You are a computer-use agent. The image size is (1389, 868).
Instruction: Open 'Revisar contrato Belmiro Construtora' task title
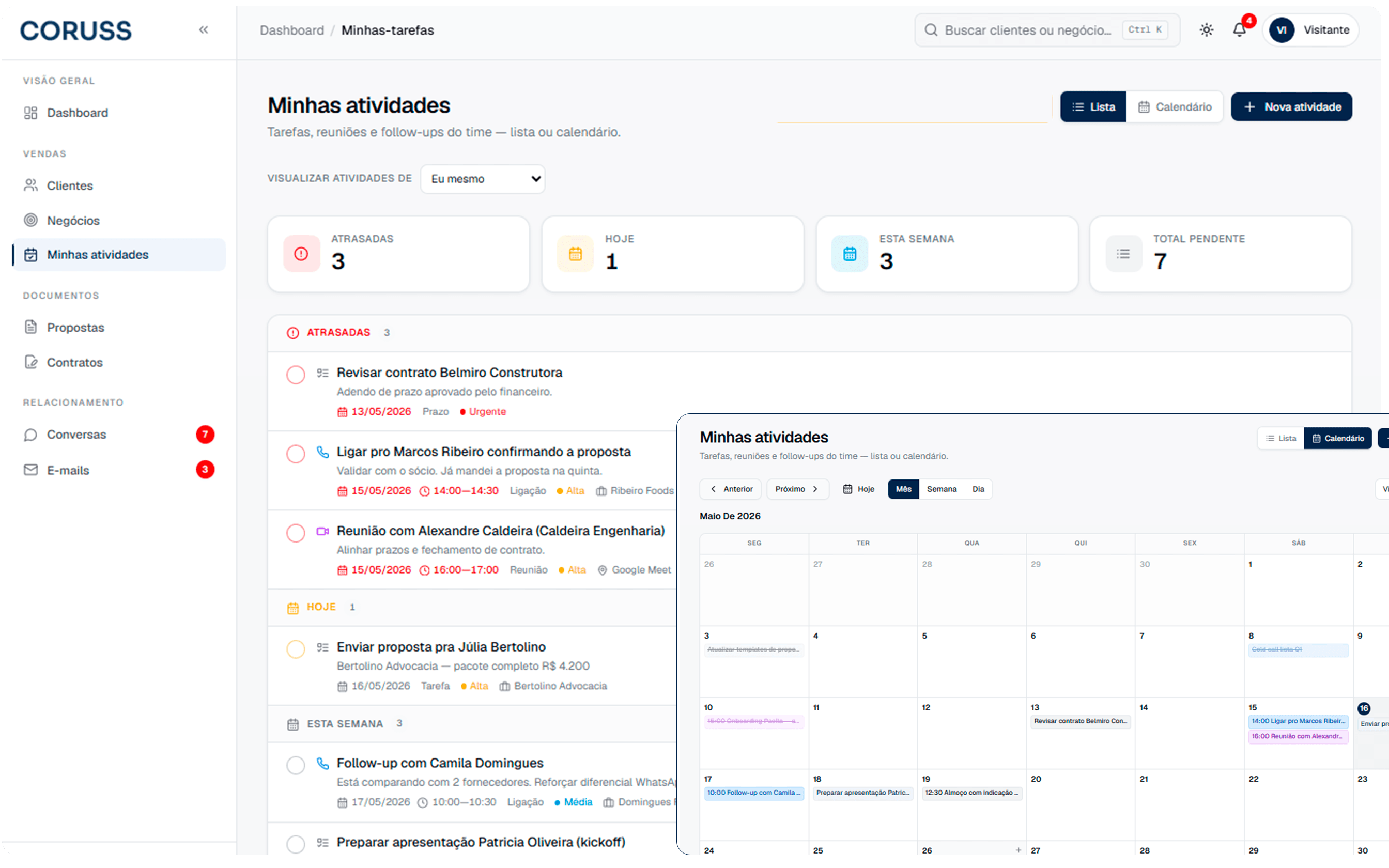pos(450,373)
